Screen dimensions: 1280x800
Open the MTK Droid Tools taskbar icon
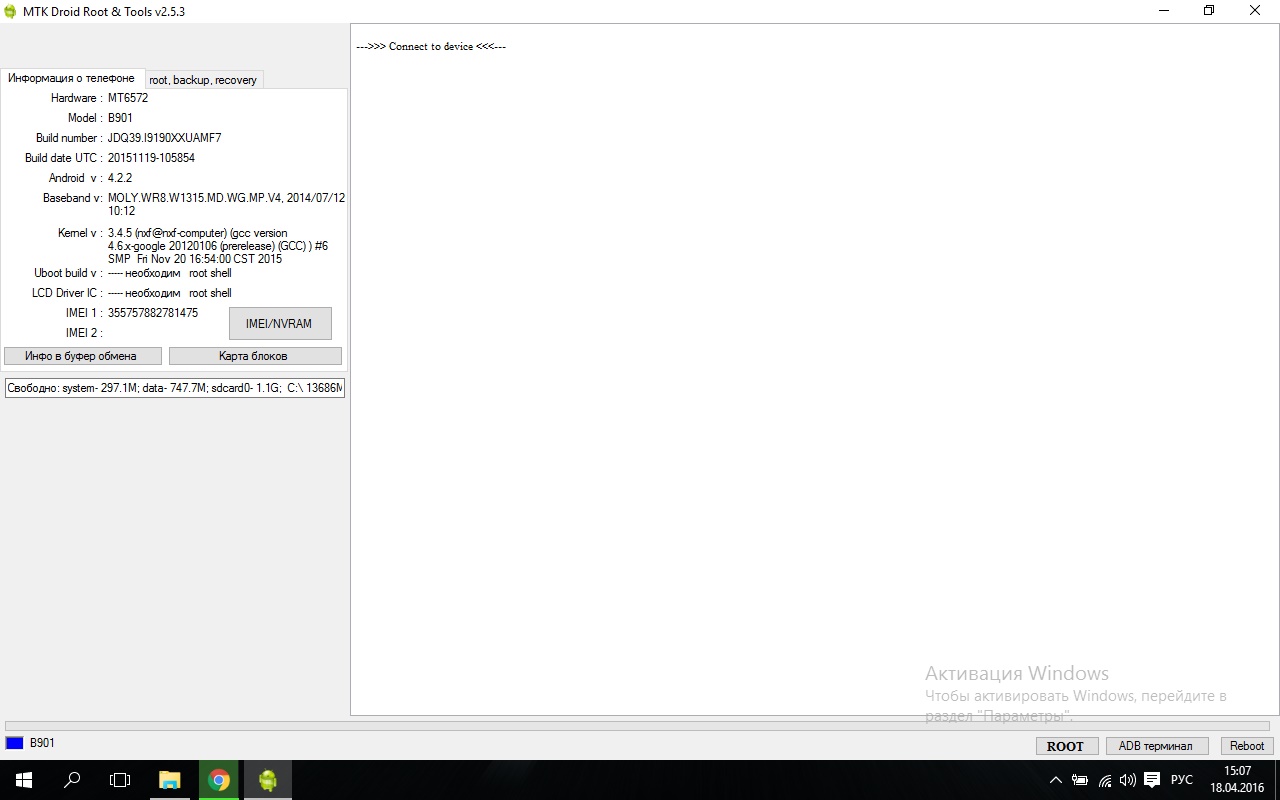point(267,780)
